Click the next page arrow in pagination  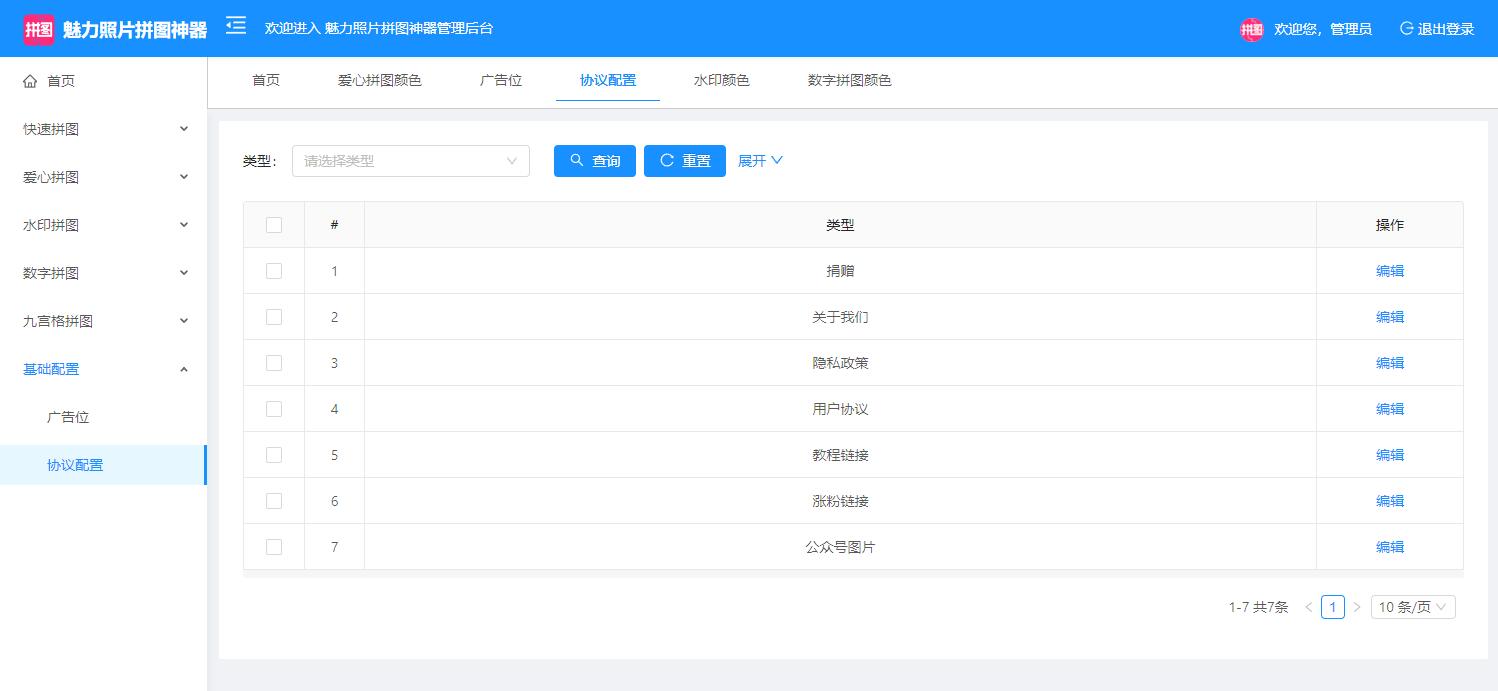pos(1357,607)
